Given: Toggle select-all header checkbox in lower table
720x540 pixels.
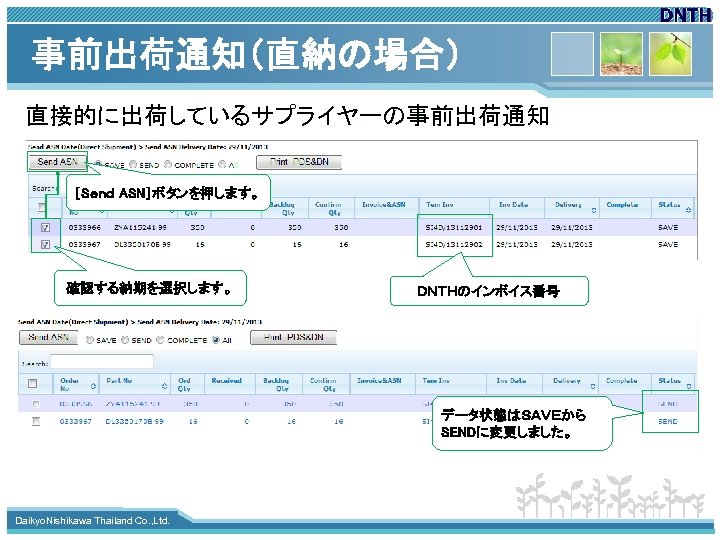Looking at the screenshot, I should pyautogui.click(x=33, y=383).
